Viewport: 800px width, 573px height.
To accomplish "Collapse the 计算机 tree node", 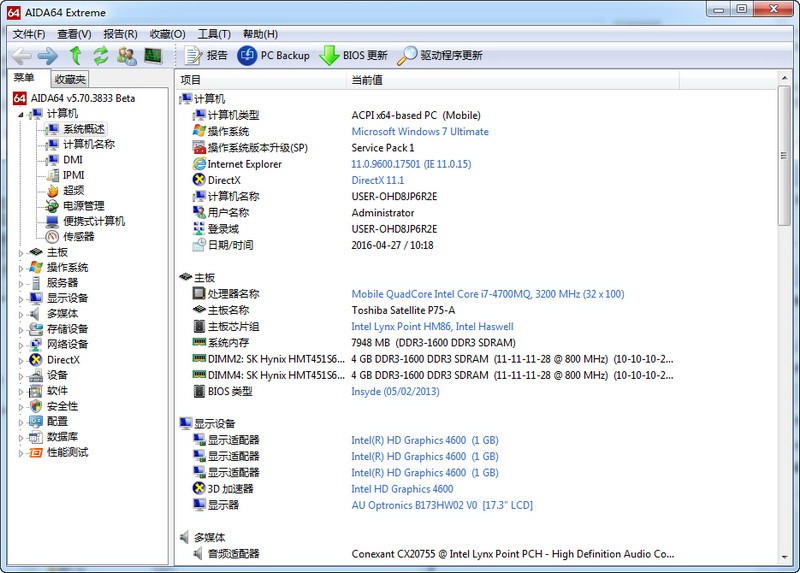I will pos(21,114).
